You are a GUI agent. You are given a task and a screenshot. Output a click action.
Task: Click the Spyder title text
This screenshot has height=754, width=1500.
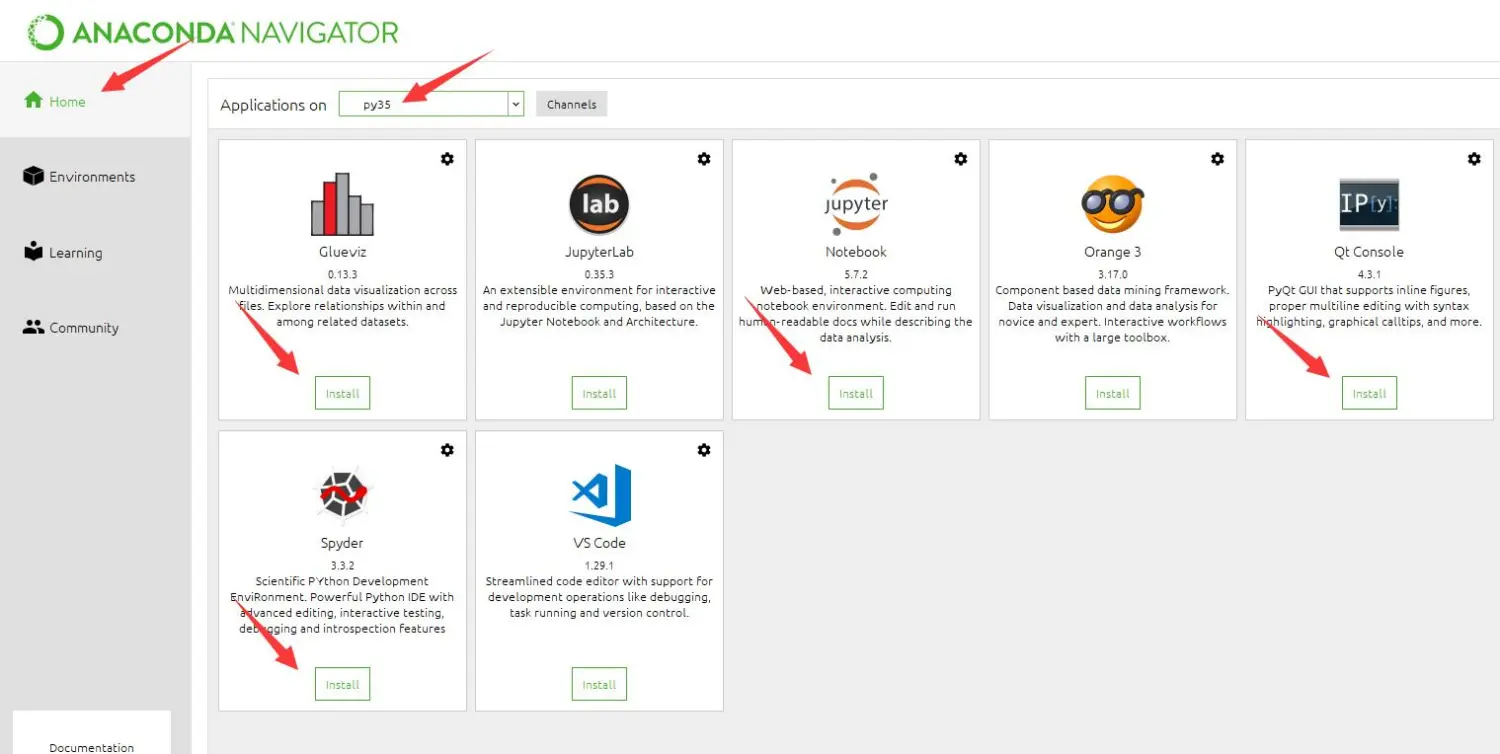click(342, 543)
